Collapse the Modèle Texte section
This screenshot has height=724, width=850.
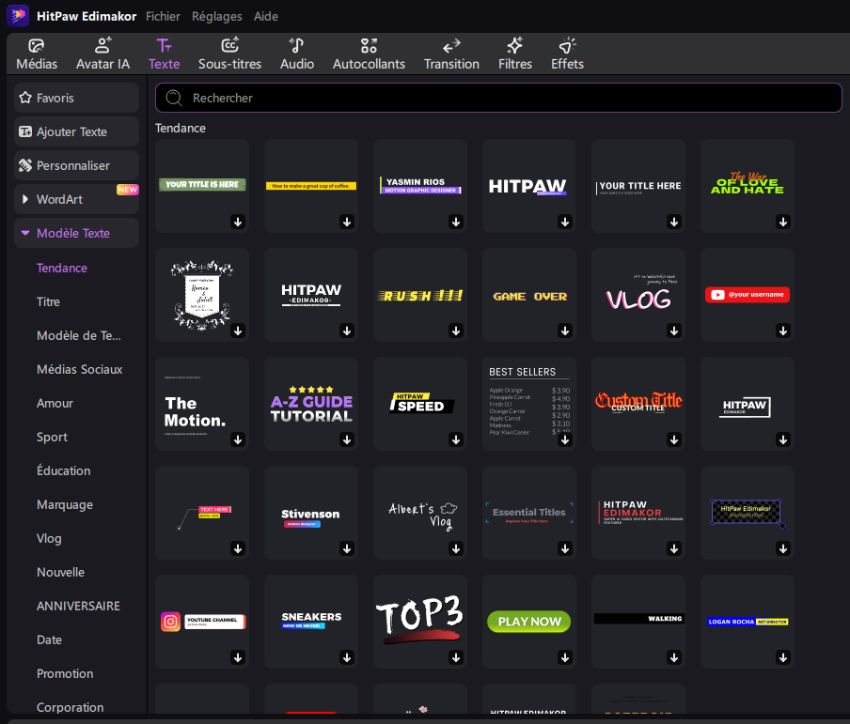tap(76, 233)
